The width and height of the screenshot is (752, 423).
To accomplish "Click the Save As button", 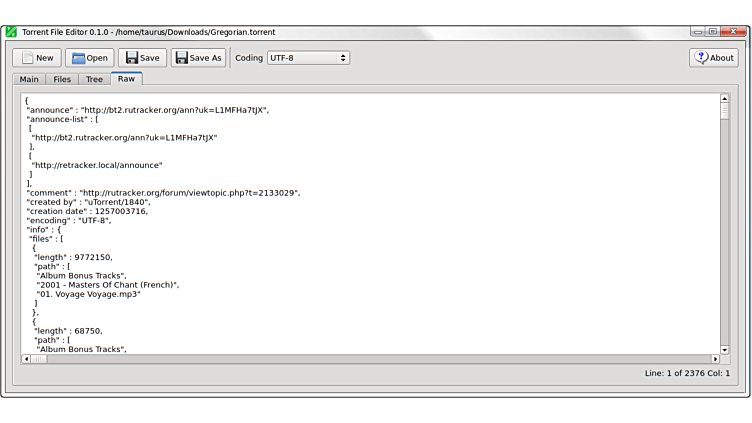I will coord(198,58).
